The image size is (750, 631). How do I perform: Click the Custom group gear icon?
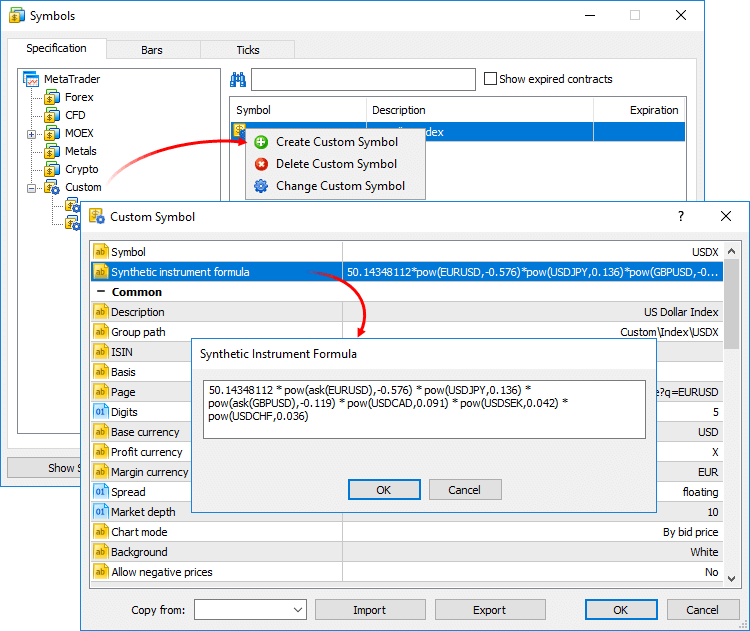52,188
